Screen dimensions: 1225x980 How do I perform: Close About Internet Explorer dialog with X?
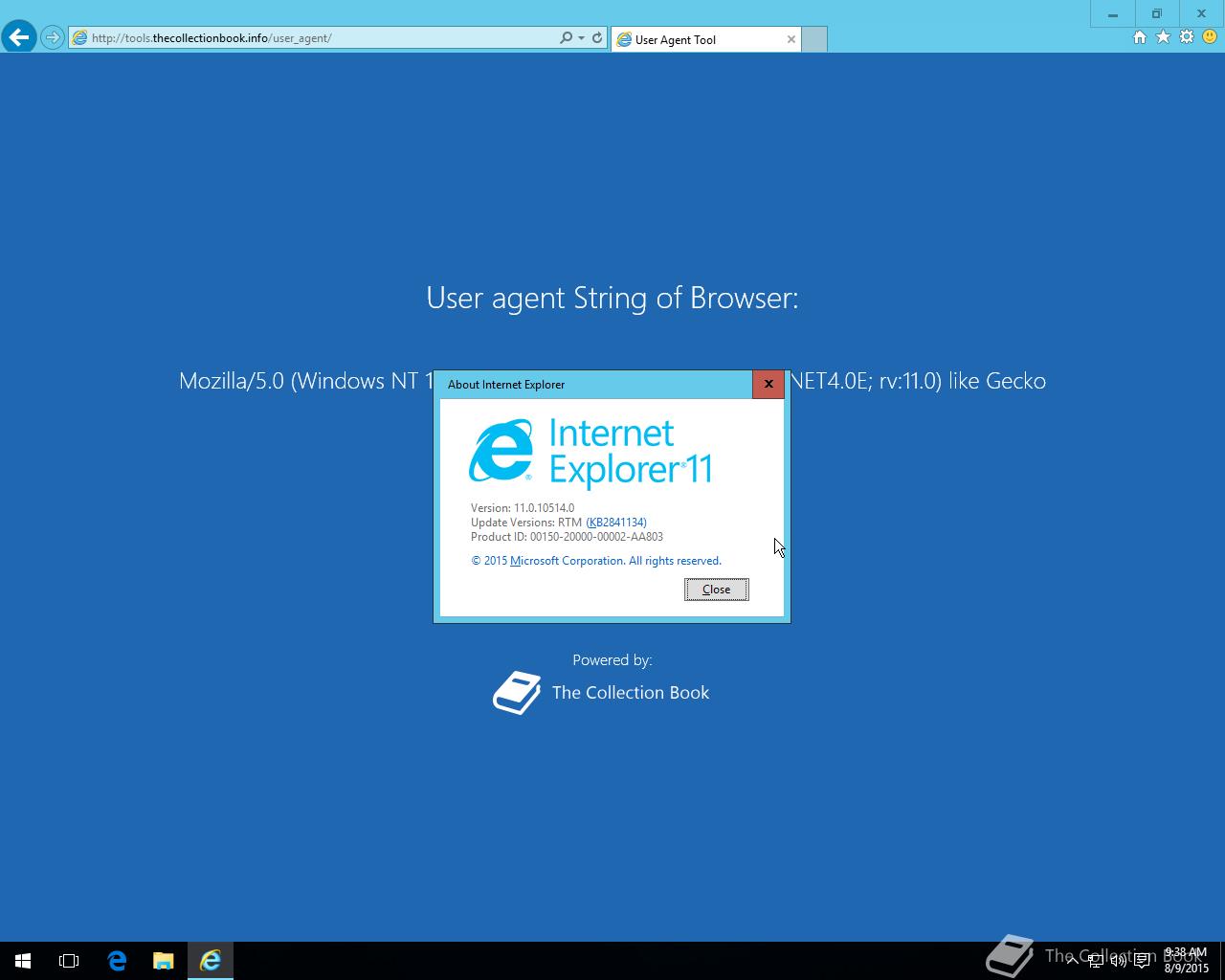click(768, 384)
